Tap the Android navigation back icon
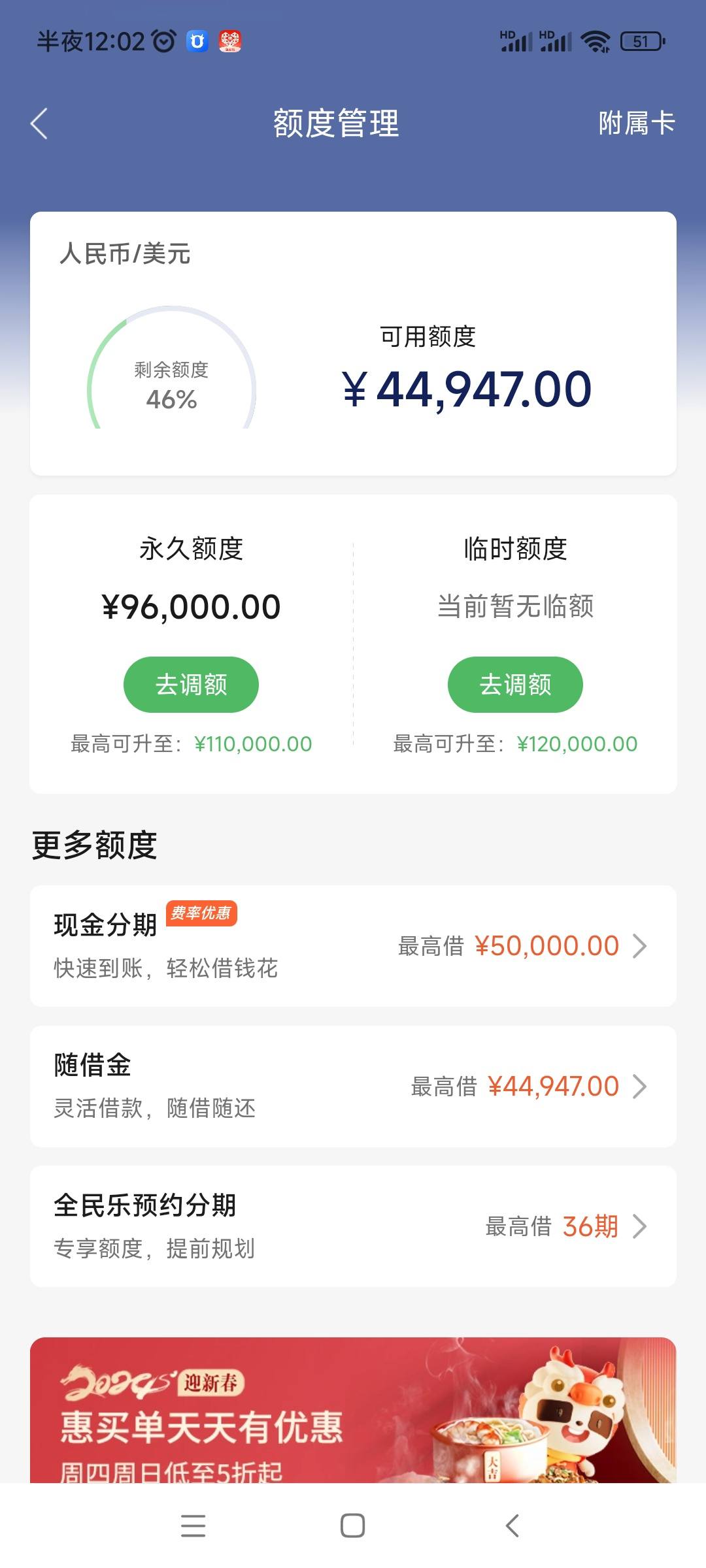The width and height of the screenshot is (706, 1568). (x=513, y=1526)
